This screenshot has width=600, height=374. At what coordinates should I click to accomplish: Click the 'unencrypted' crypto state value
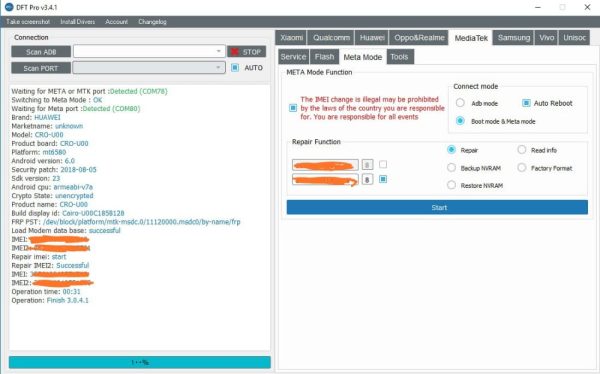[74, 196]
